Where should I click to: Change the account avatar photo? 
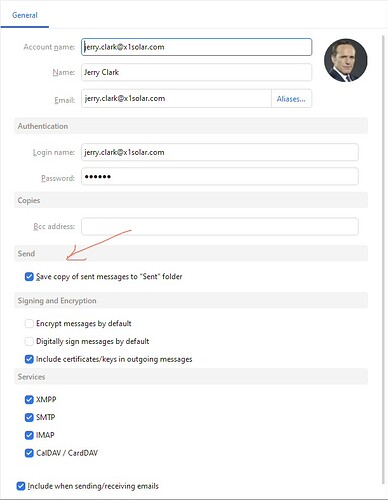click(345, 60)
